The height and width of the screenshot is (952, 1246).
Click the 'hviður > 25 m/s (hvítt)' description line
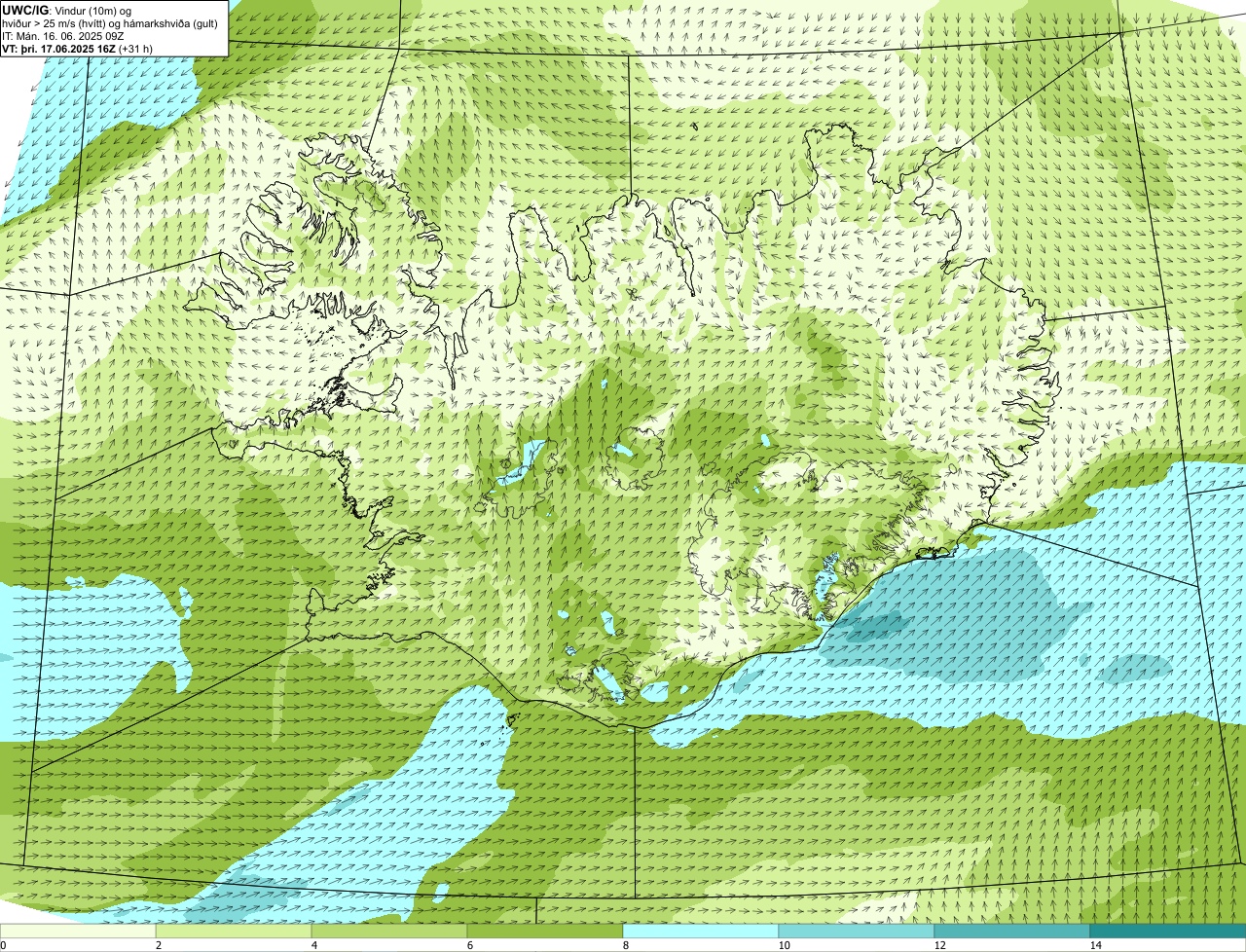[x=110, y=23]
